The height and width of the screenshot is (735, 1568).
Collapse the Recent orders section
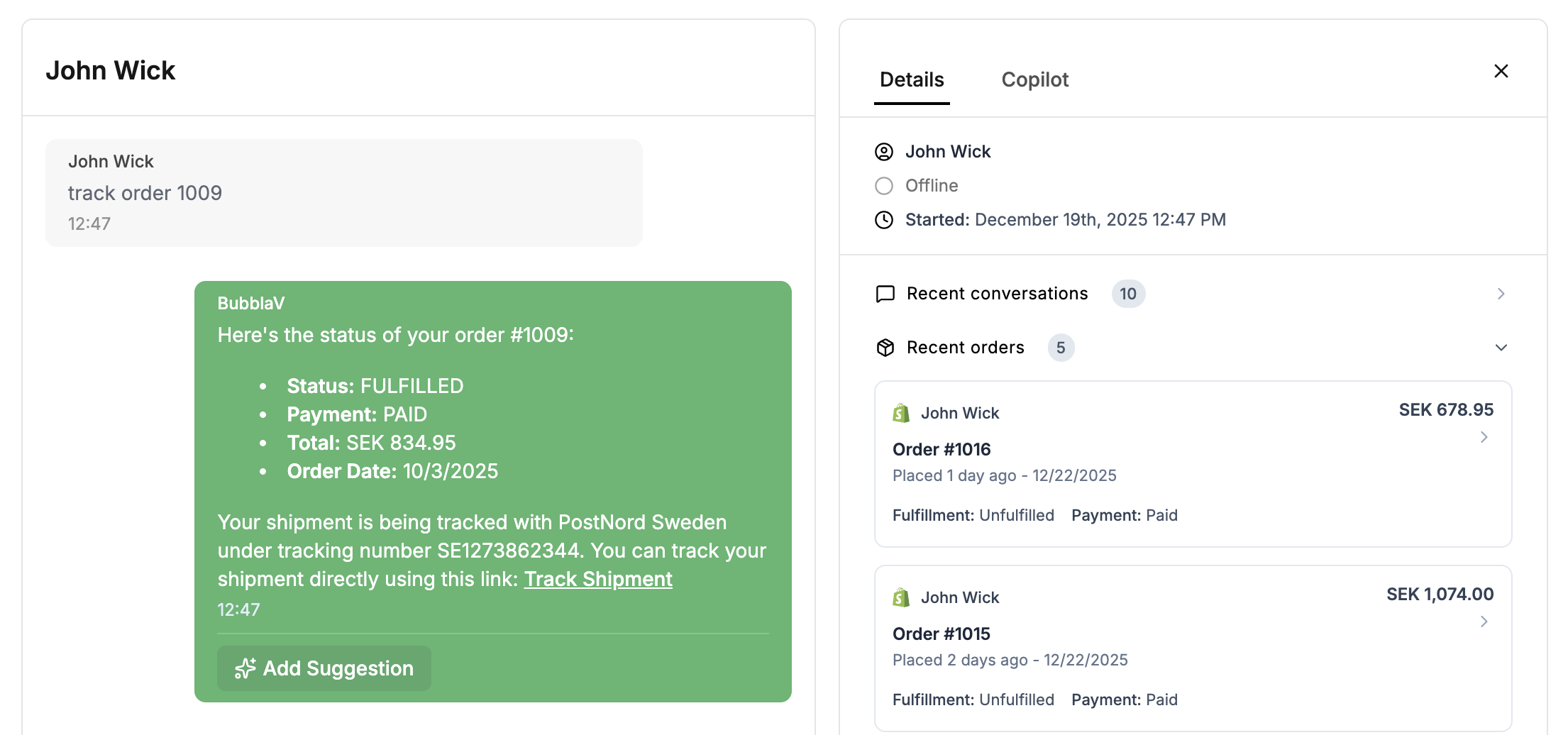tap(1501, 348)
